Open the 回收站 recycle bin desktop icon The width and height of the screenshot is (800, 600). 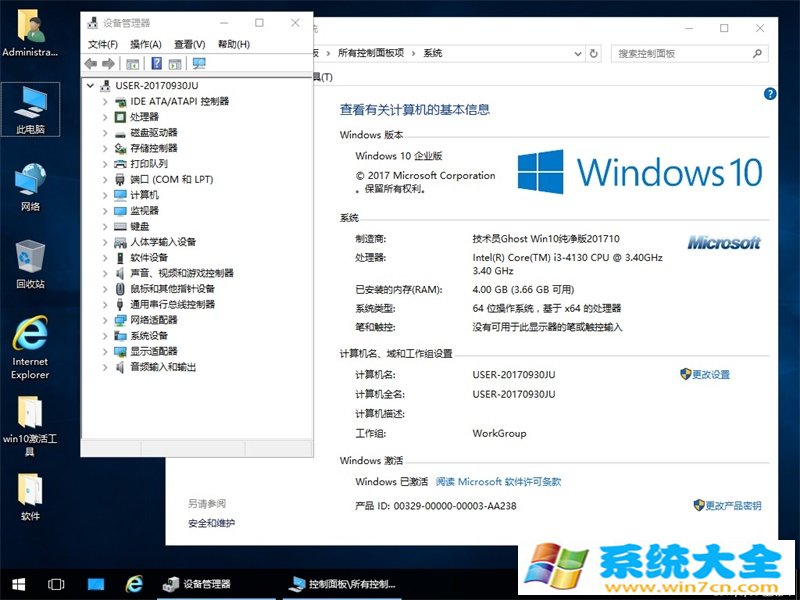(x=31, y=264)
